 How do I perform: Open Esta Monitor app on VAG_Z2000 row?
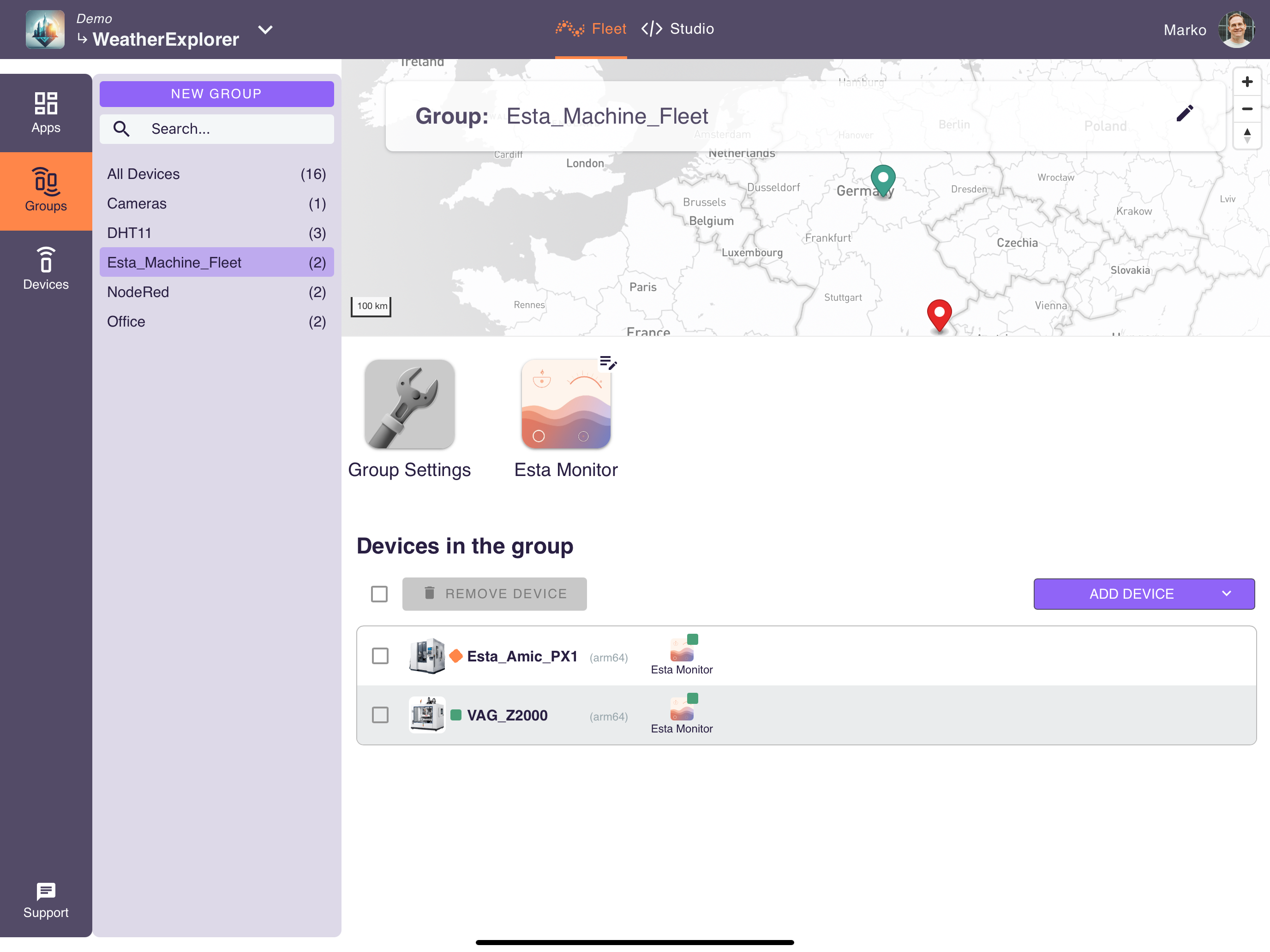coord(682,714)
